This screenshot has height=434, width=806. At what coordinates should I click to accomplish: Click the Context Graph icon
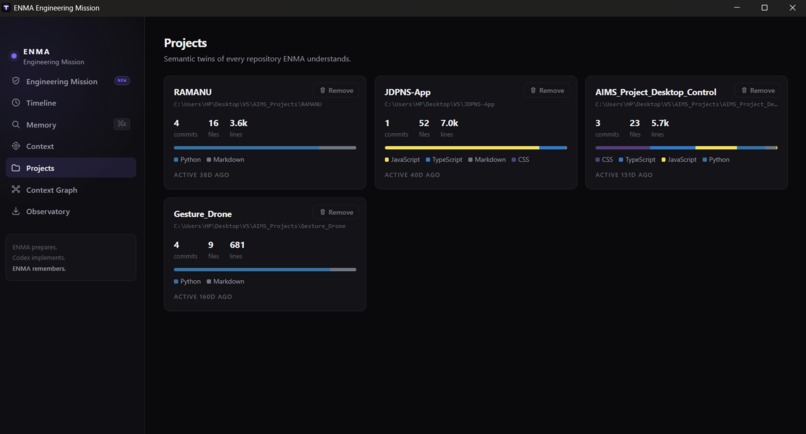click(x=16, y=189)
